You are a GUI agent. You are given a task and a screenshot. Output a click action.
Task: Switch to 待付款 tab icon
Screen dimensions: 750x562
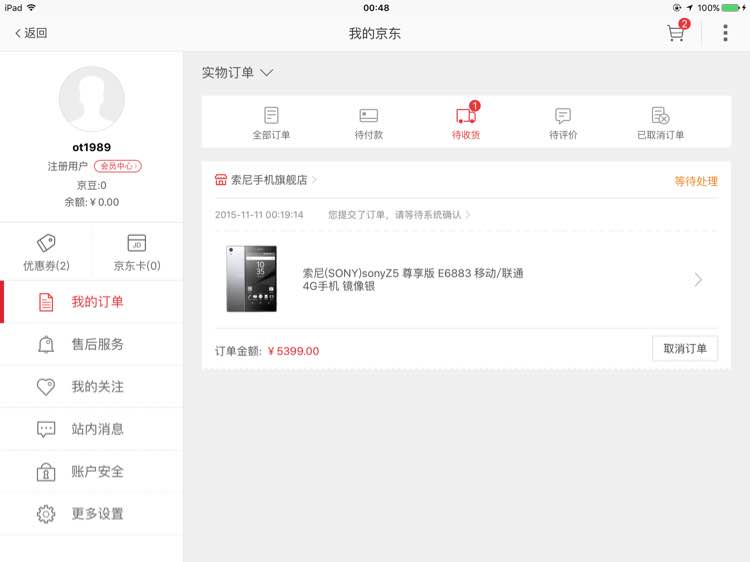click(x=368, y=115)
